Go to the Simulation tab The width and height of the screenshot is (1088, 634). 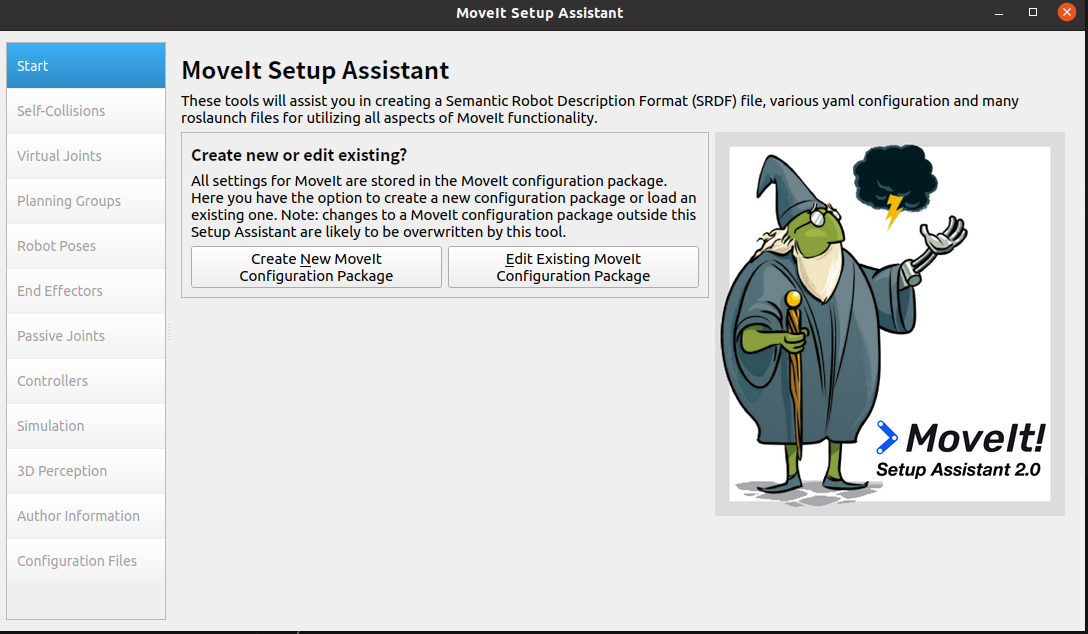pos(85,426)
